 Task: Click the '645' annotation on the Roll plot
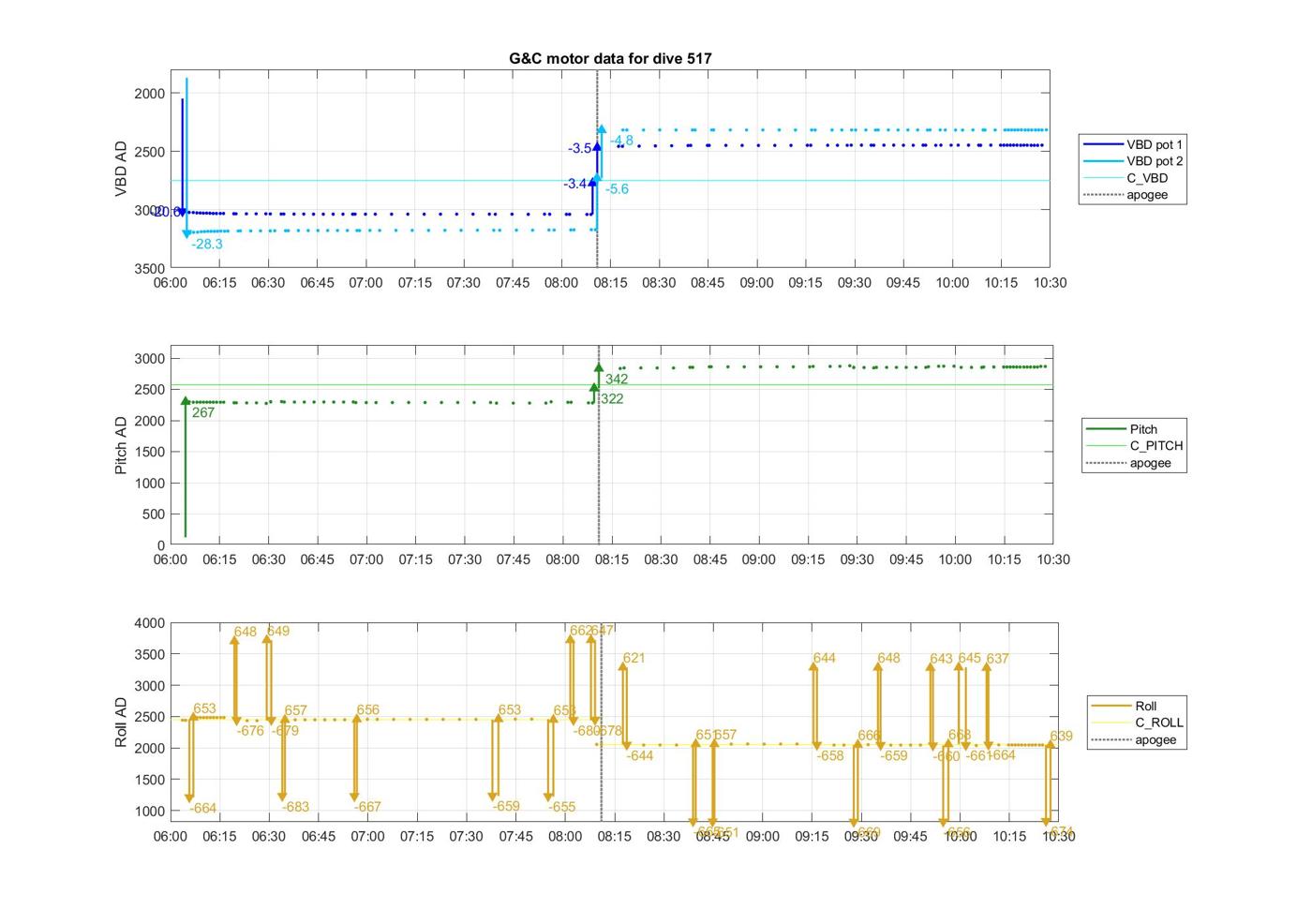point(970,659)
